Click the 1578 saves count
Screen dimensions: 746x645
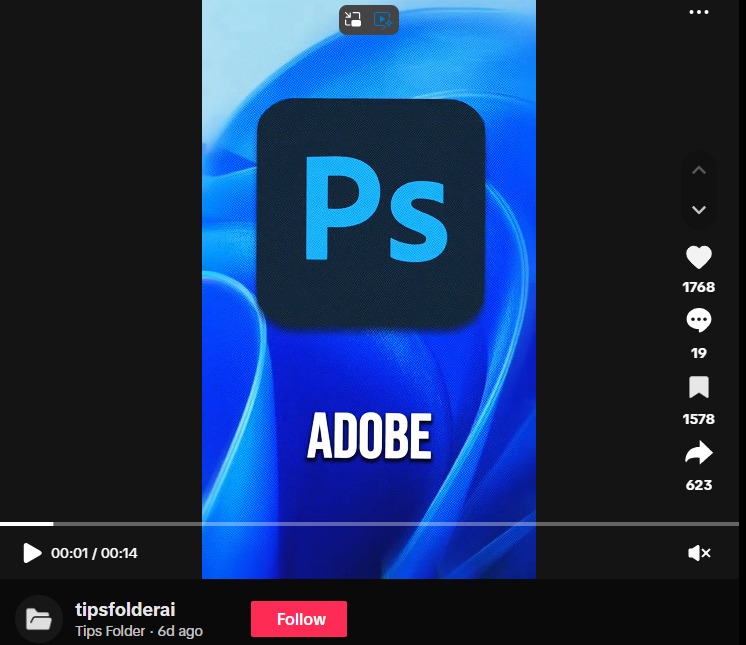(x=699, y=419)
